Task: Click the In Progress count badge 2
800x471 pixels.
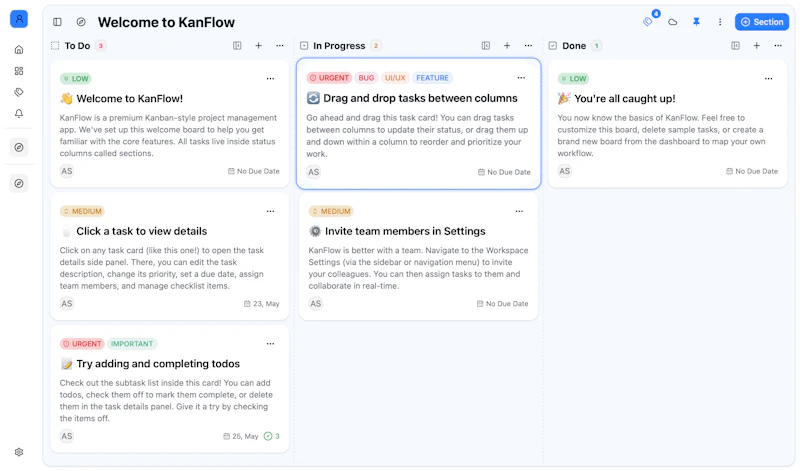Action: pyautogui.click(x=376, y=45)
